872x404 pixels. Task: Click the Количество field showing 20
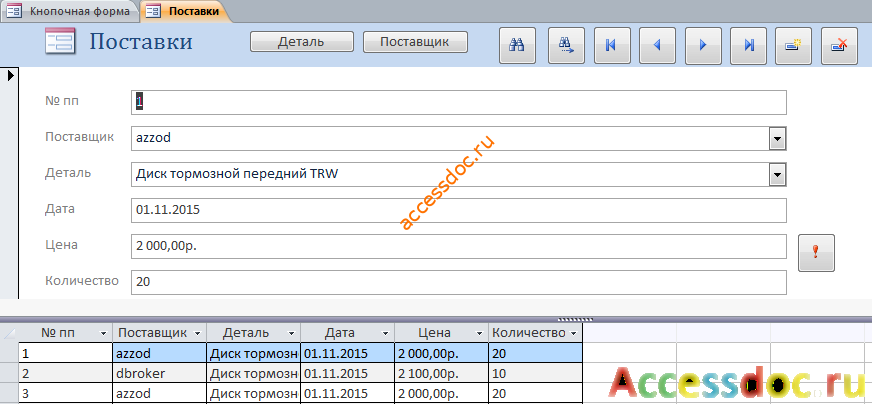click(x=459, y=282)
